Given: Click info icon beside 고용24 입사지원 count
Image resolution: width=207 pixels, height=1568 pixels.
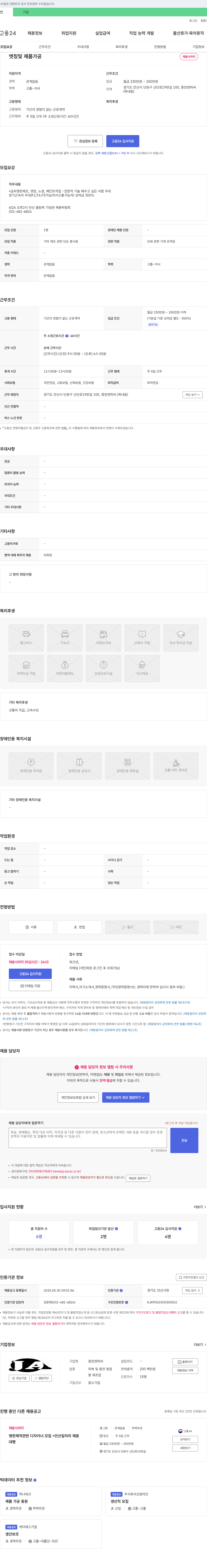Looking at the screenshot, I should (x=180, y=1229).
